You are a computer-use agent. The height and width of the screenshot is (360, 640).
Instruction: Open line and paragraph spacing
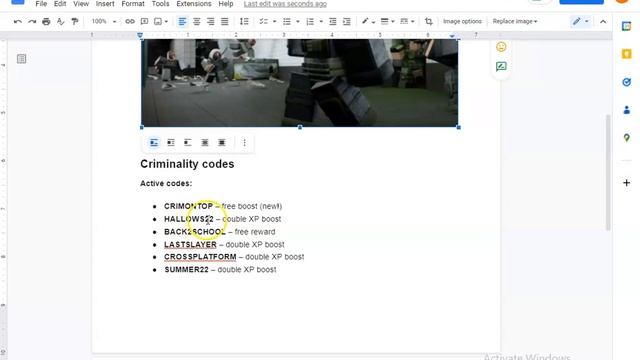(244, 21)
